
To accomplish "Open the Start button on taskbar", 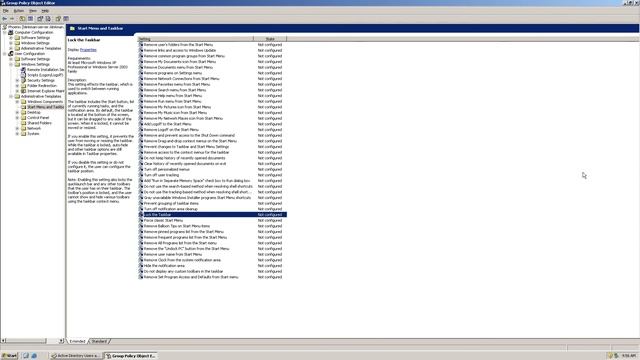I will coord(9,356).
